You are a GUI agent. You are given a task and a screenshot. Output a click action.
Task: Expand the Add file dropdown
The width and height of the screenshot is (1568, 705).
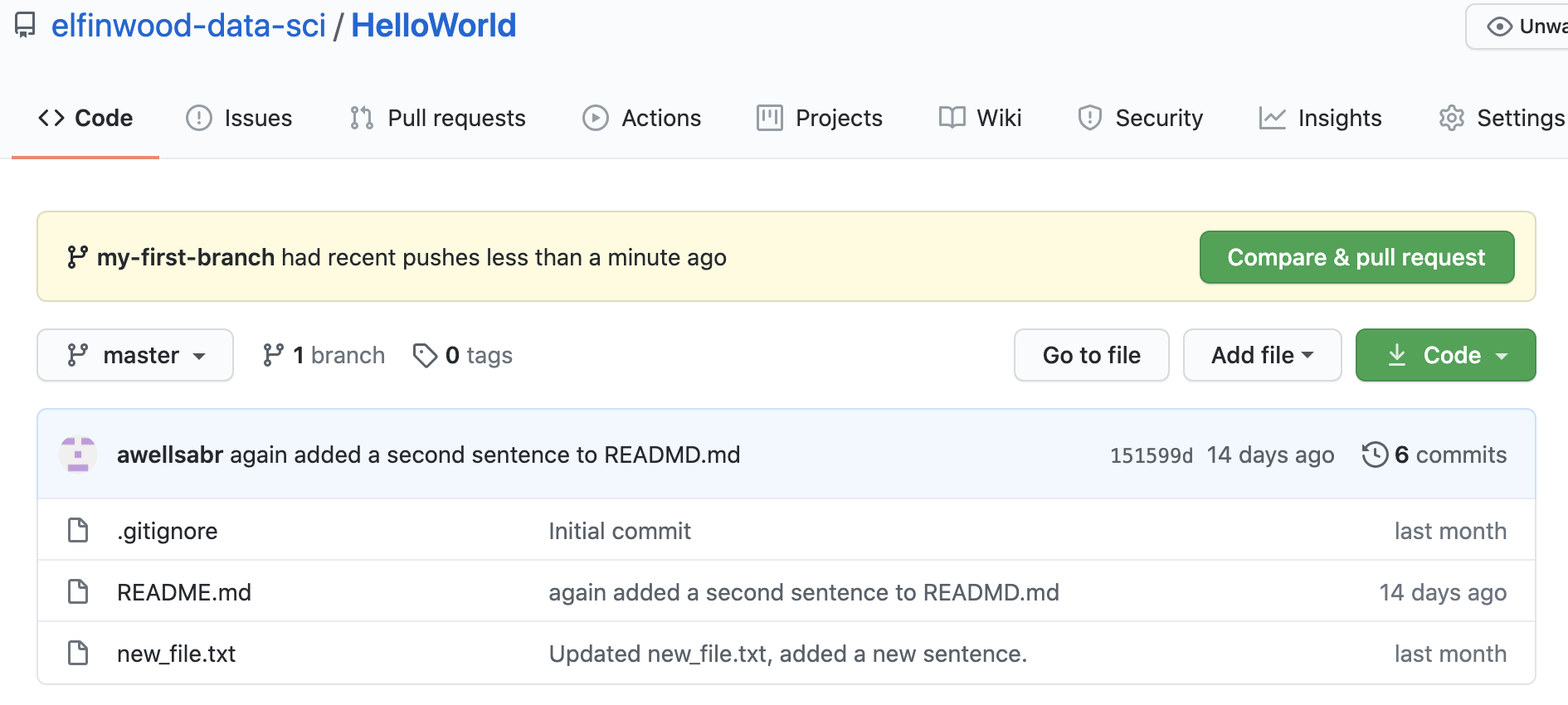1262,355
